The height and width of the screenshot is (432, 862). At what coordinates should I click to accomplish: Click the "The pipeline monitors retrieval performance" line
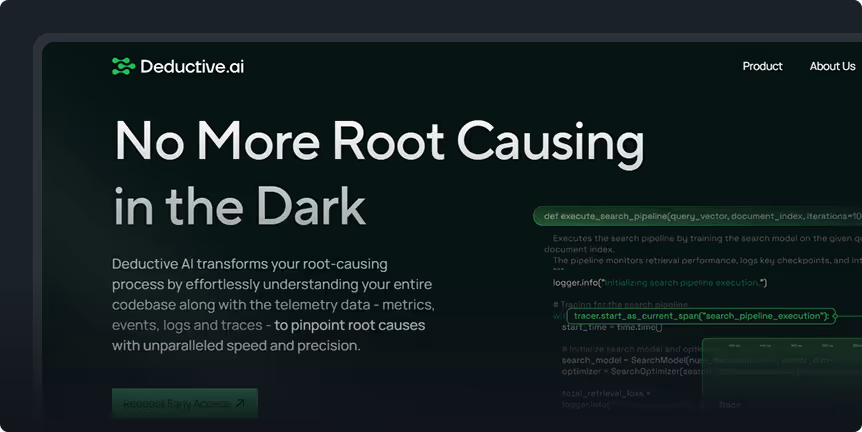coord(707,261)
